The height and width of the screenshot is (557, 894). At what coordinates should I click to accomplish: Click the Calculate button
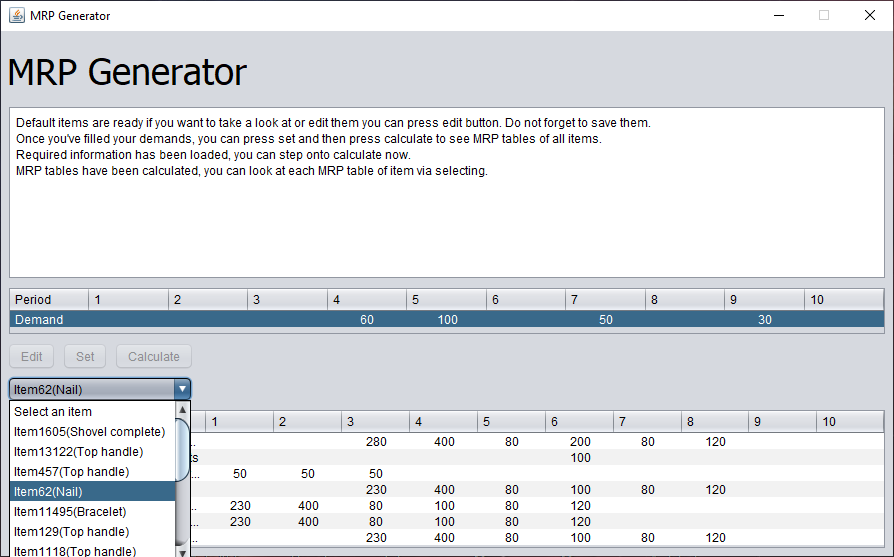(x=154, y=356)
